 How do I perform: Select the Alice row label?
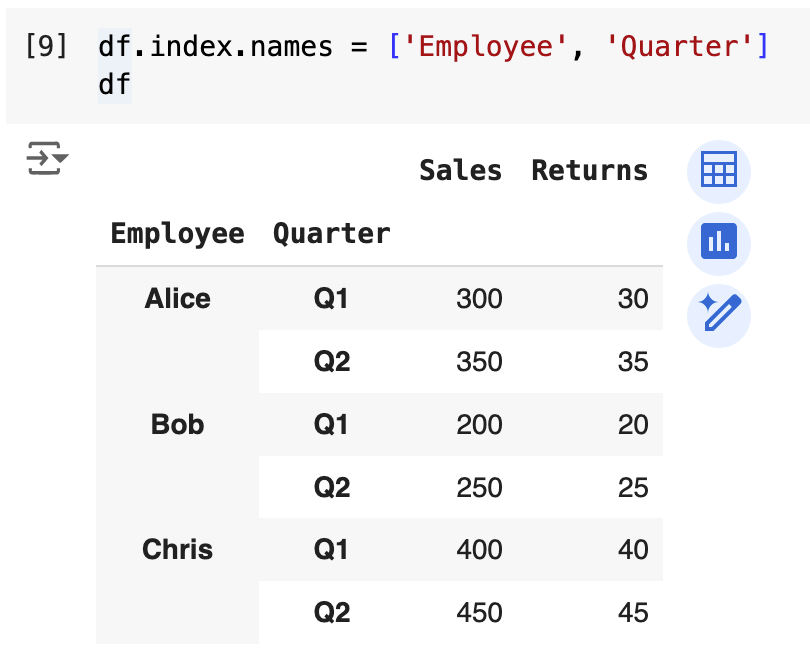(x=177, y=298)
